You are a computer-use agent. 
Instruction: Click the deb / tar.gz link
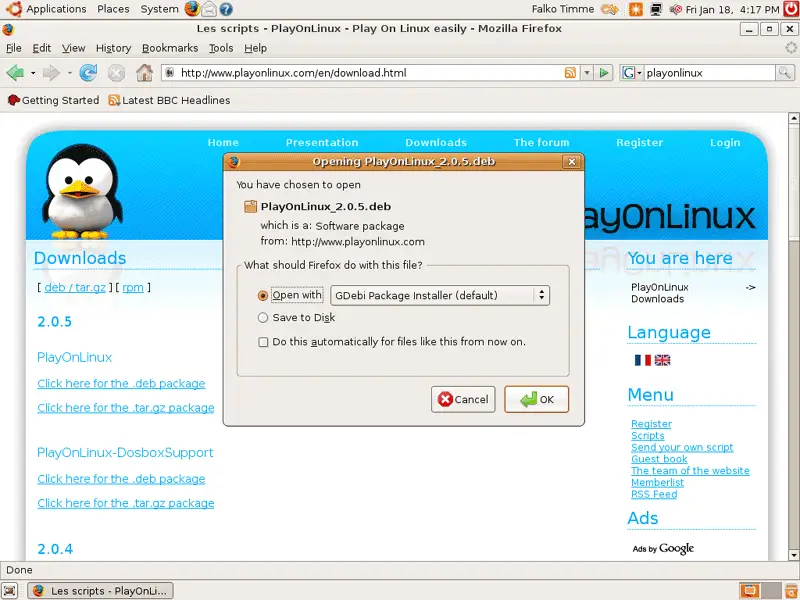(x=75, y=288)
